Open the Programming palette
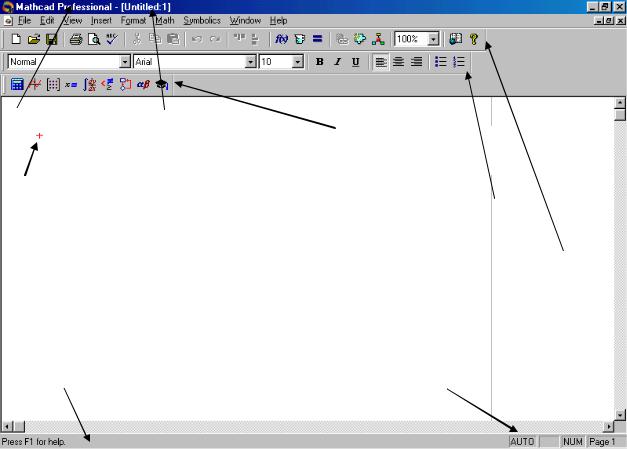Image resolution: width=627 pixels, height=450 pixels. click(125, 84)
